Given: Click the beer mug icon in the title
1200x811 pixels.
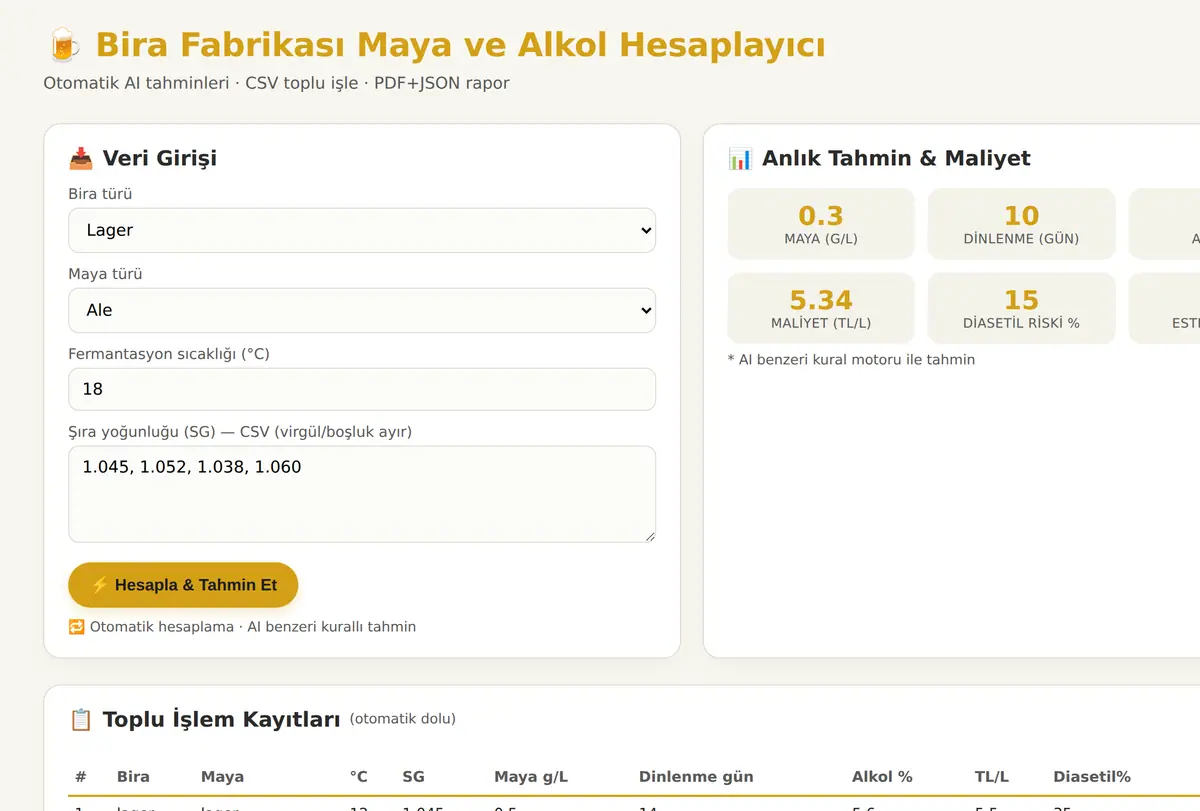Looking at the screenshot, I should (x=63, y=45).
